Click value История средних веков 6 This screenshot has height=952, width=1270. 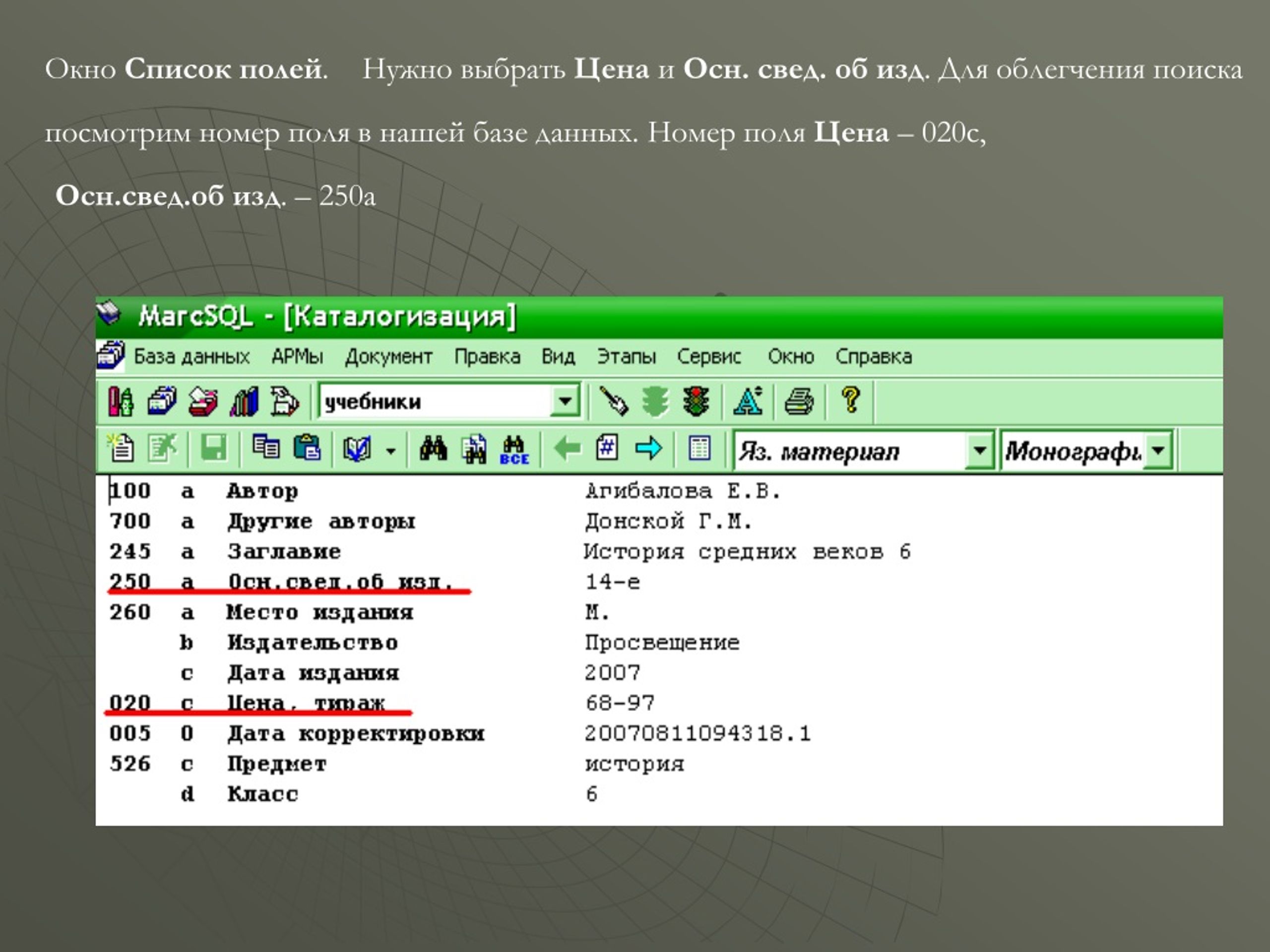click(748, 552)
